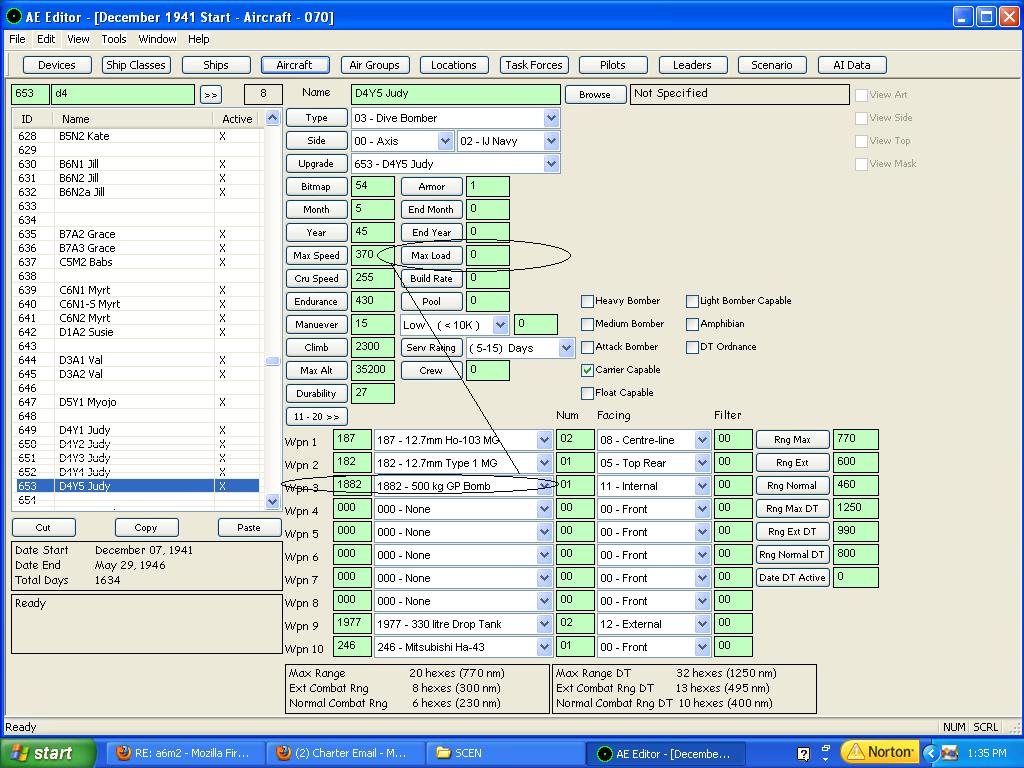This screenshot has height=768, width=1024.
Task: Open the Pilots section
Action: click(613, 65)
